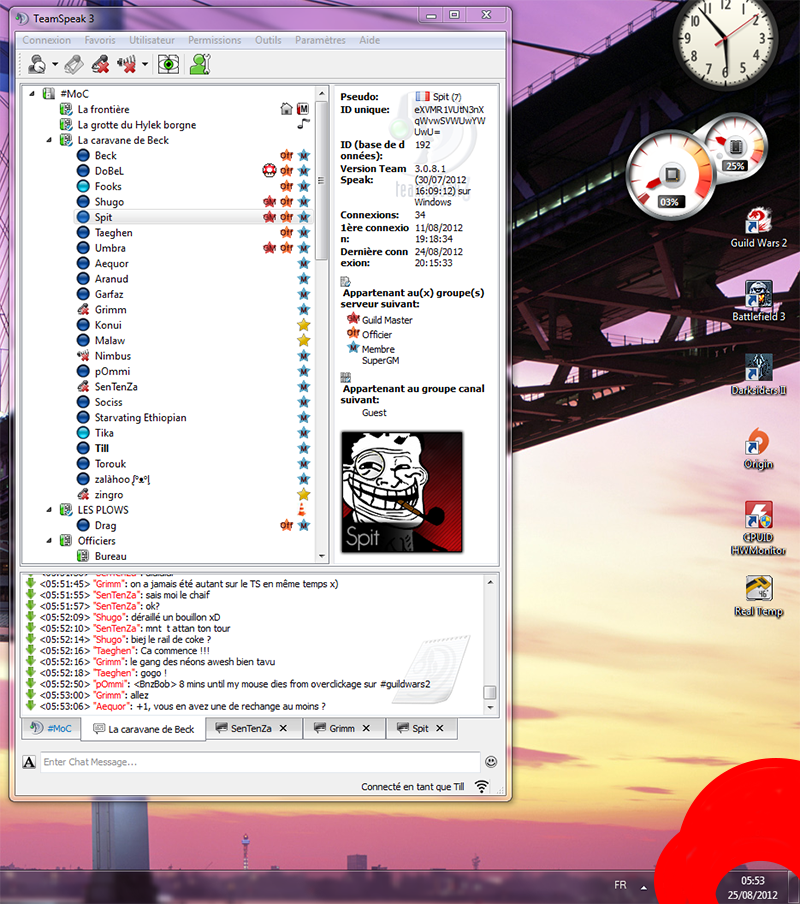Toggle mute speakers toolbar icon

click(x=127, y=64)
